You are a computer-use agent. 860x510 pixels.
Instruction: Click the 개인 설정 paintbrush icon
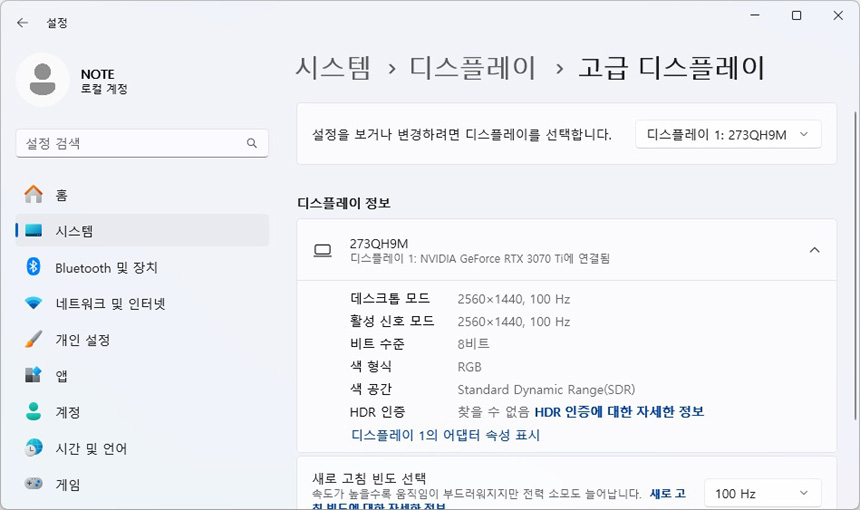click(34, 339)
